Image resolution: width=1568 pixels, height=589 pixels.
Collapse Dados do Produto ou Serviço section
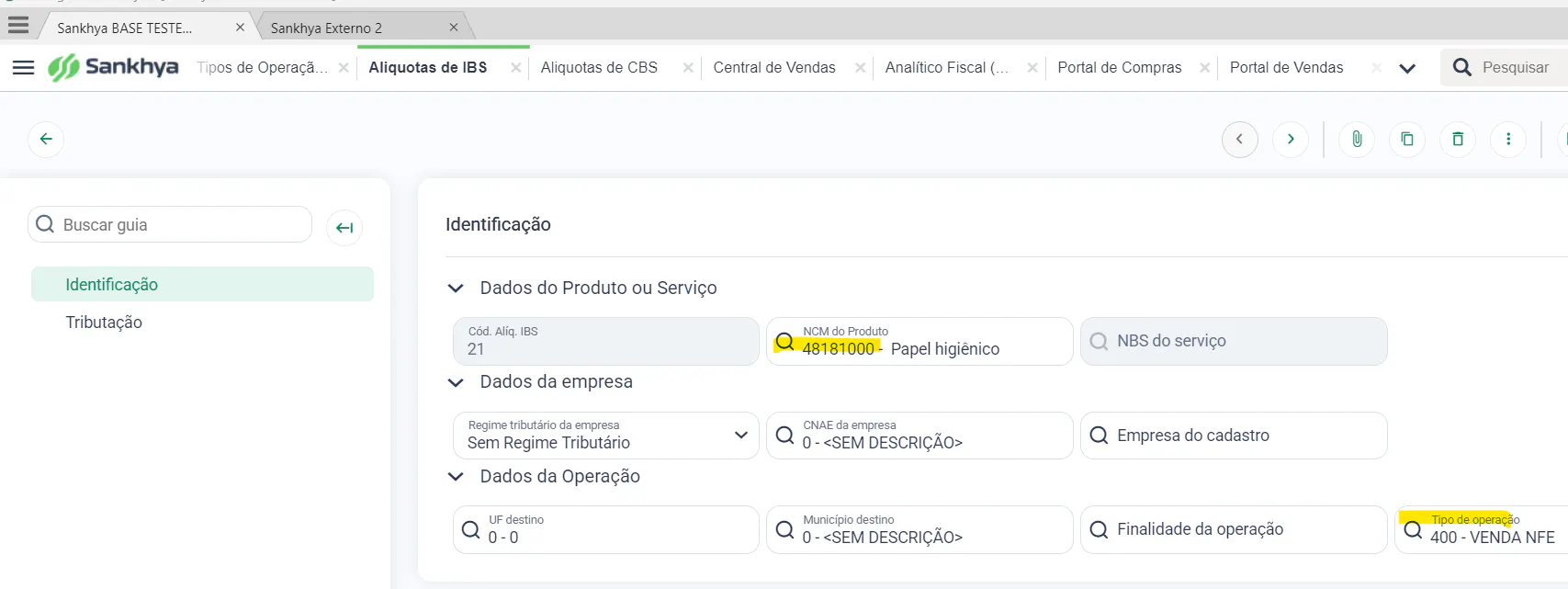(456, 289)
